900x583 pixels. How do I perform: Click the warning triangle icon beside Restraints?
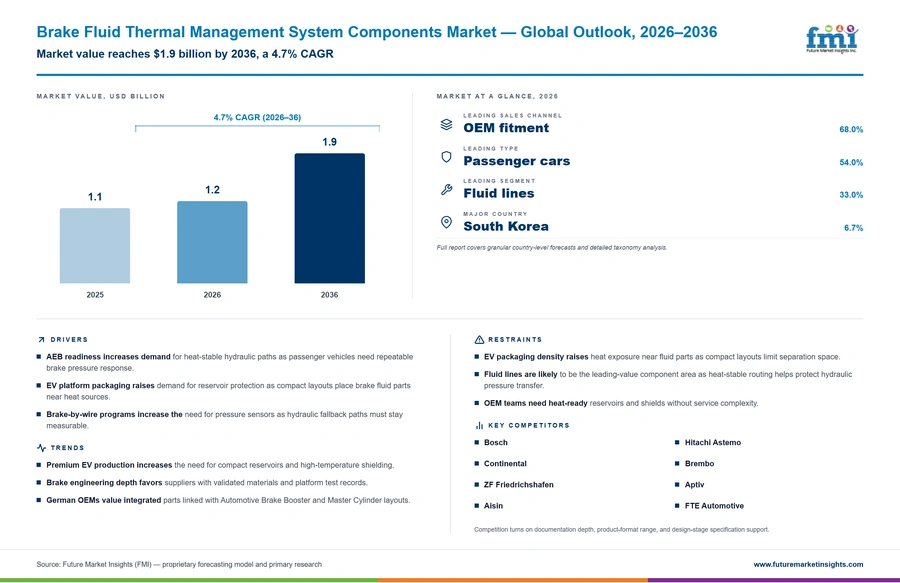(x=479, y=340)
